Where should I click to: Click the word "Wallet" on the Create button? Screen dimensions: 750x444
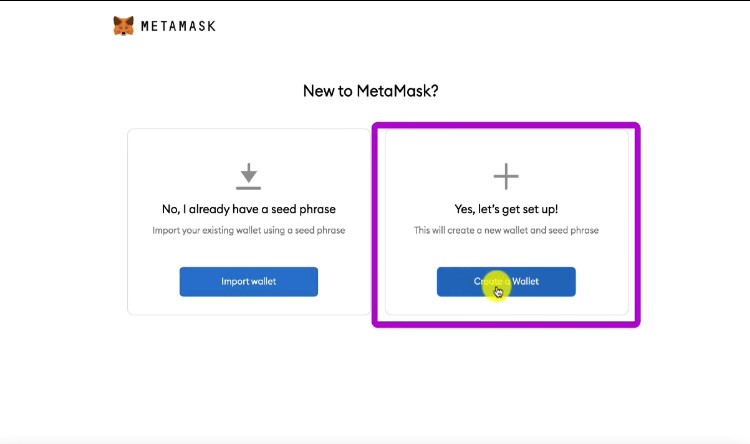(x=525, y=282)
